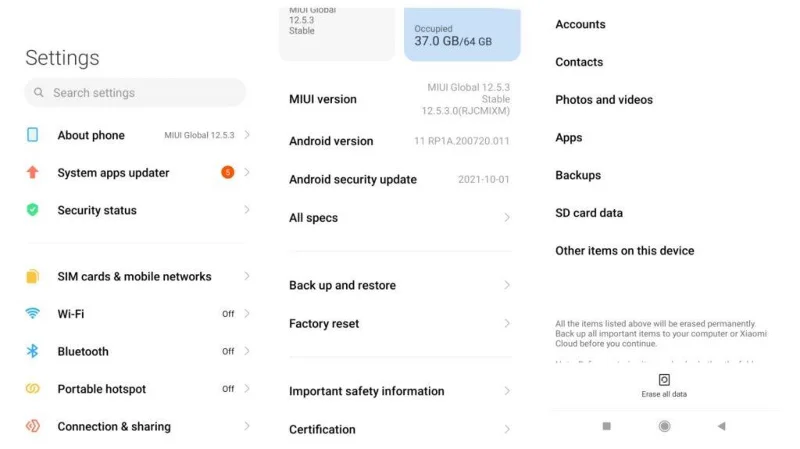Open All specs
This screenshot has width=800, height=449.
[400, 217]
